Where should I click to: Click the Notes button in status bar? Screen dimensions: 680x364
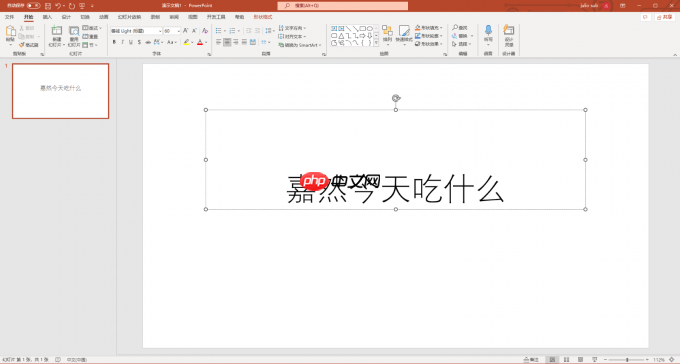[531, 360]
